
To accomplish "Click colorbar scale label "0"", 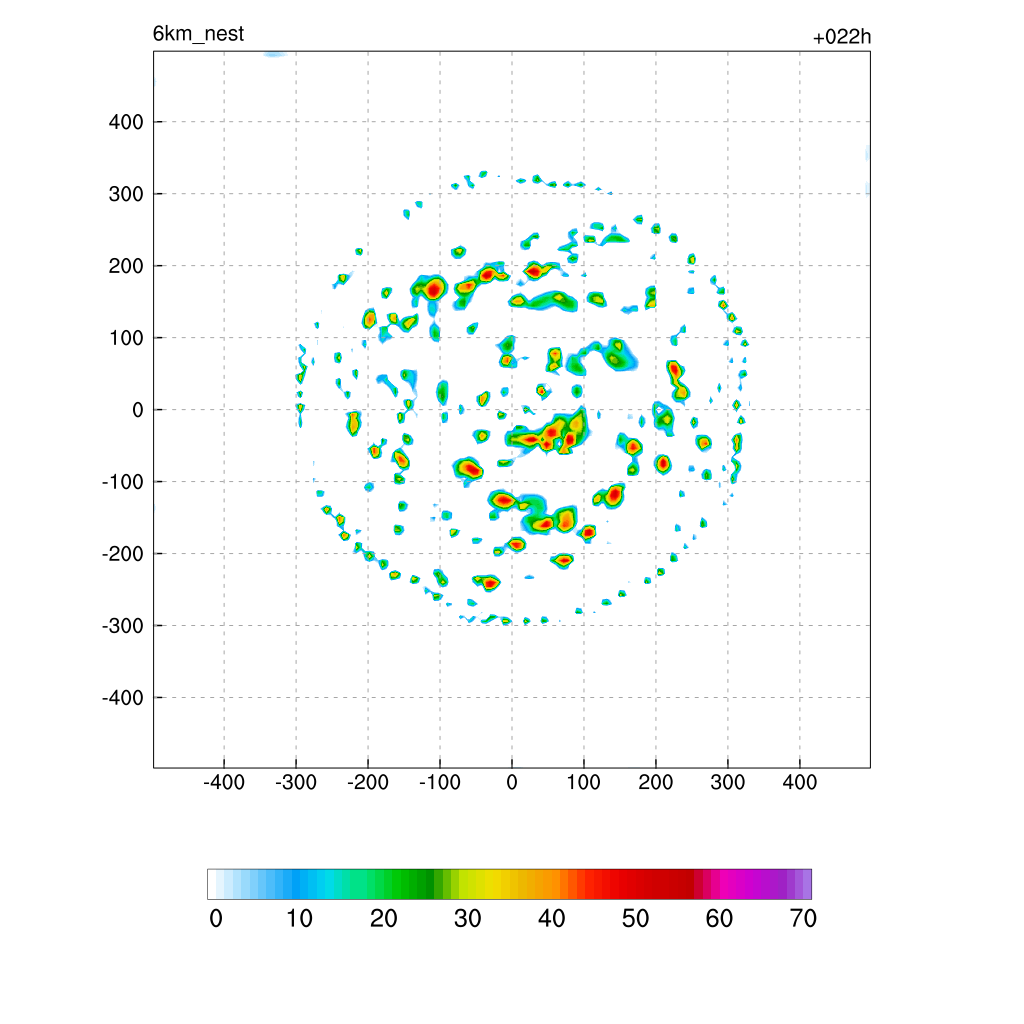I will (216, 918).
